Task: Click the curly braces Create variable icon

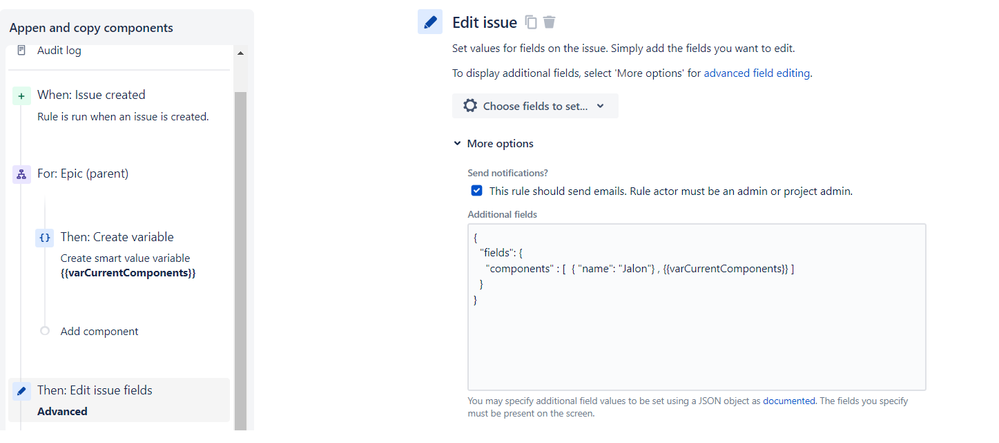Action: click(45, 238)
